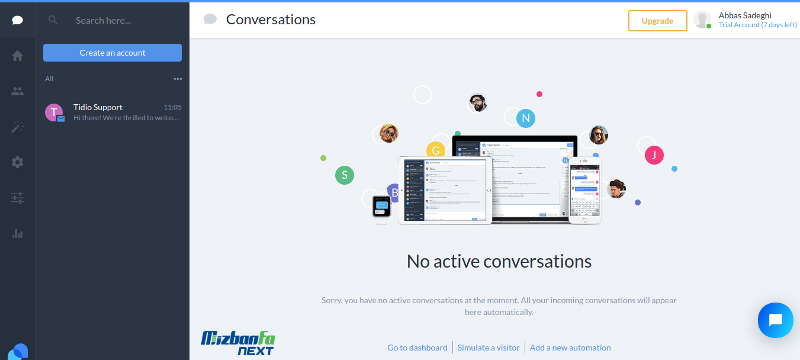Click the Tidio Support 'T' avatar
The image size is (800, 360).
point(54,112)
